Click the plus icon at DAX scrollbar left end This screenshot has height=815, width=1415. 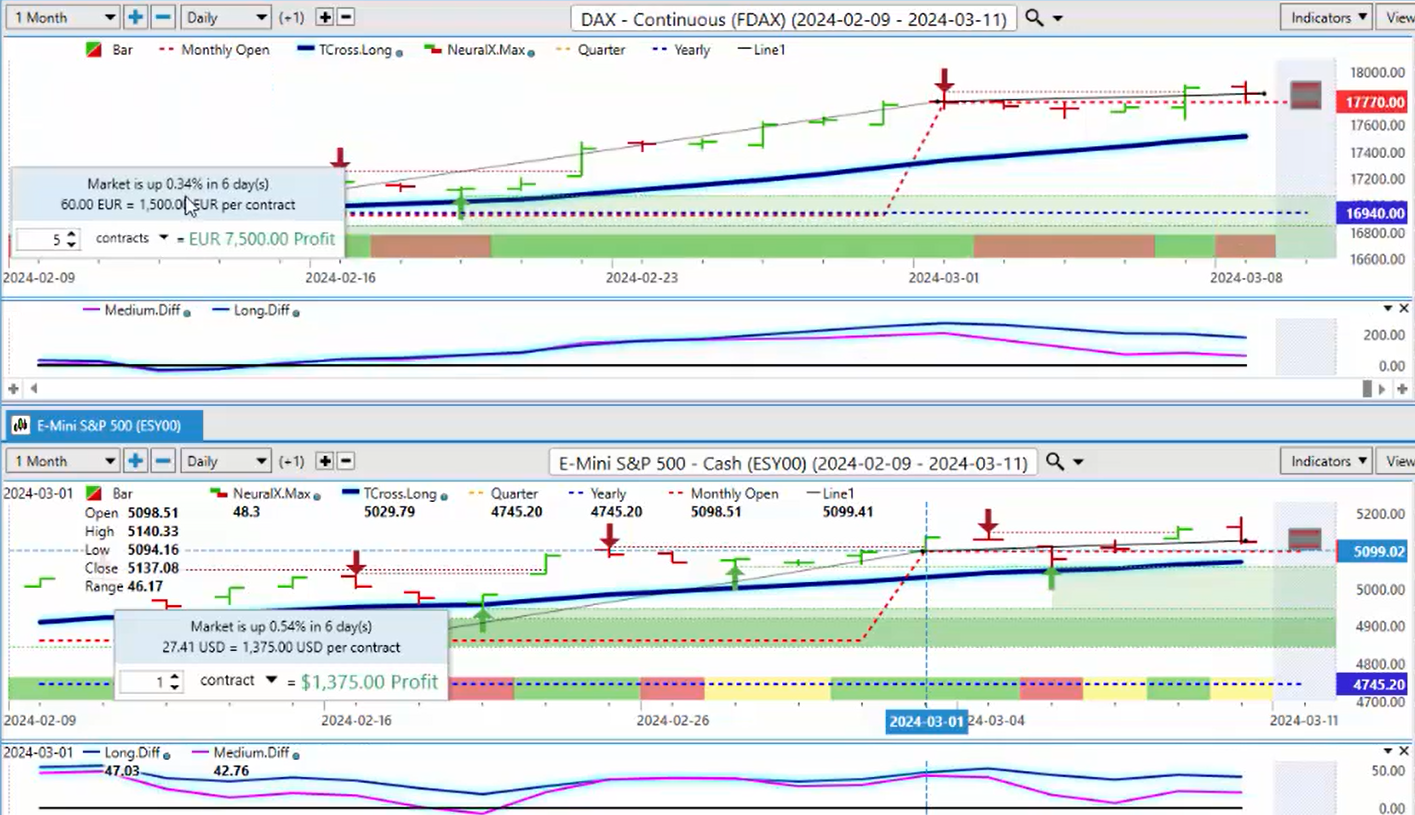point(14,388)
